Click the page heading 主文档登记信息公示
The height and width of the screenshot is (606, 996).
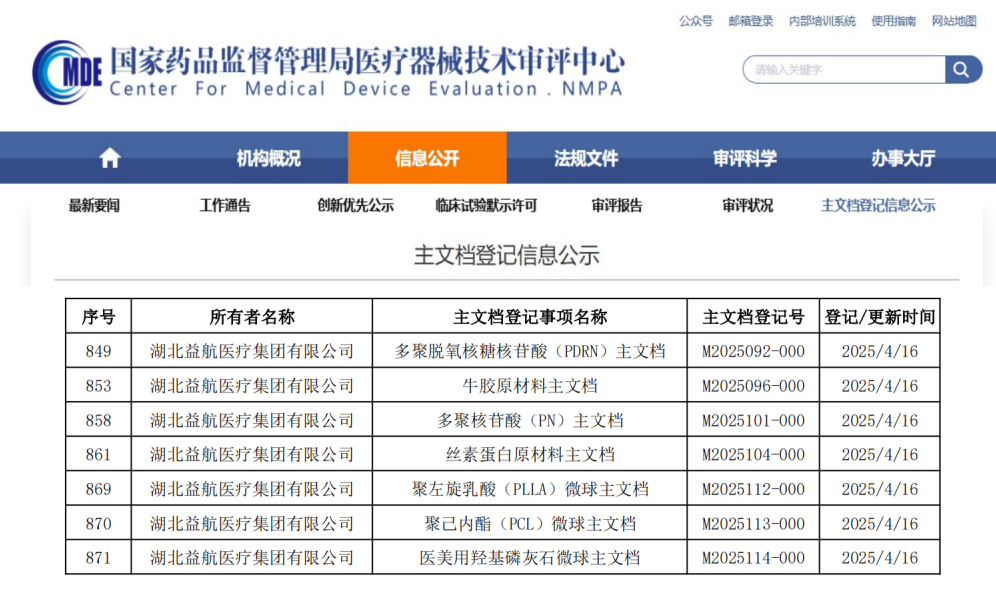pyautogui.click(x=506, y=255)
